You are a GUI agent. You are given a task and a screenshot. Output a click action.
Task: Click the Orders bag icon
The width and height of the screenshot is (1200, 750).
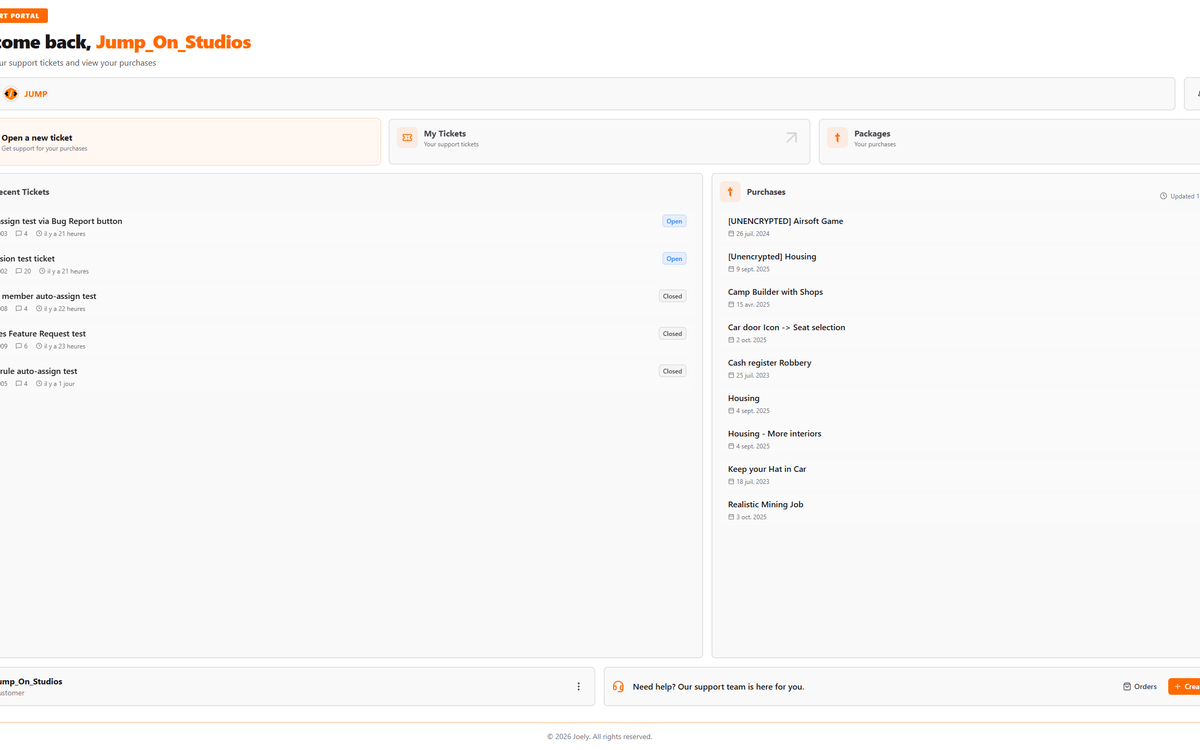coord(1127,687)
